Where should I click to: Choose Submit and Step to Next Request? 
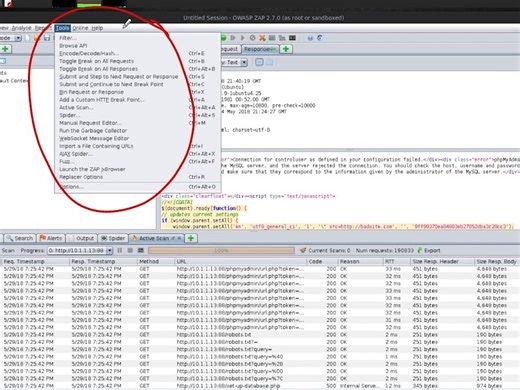(x=137, y=76)
